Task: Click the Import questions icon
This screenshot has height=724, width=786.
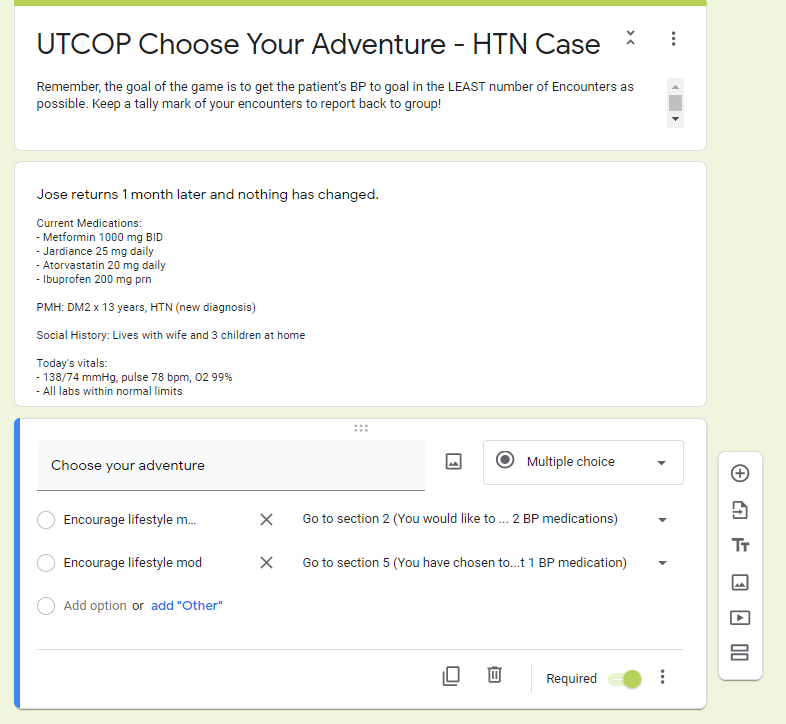Action: point(740,510)
